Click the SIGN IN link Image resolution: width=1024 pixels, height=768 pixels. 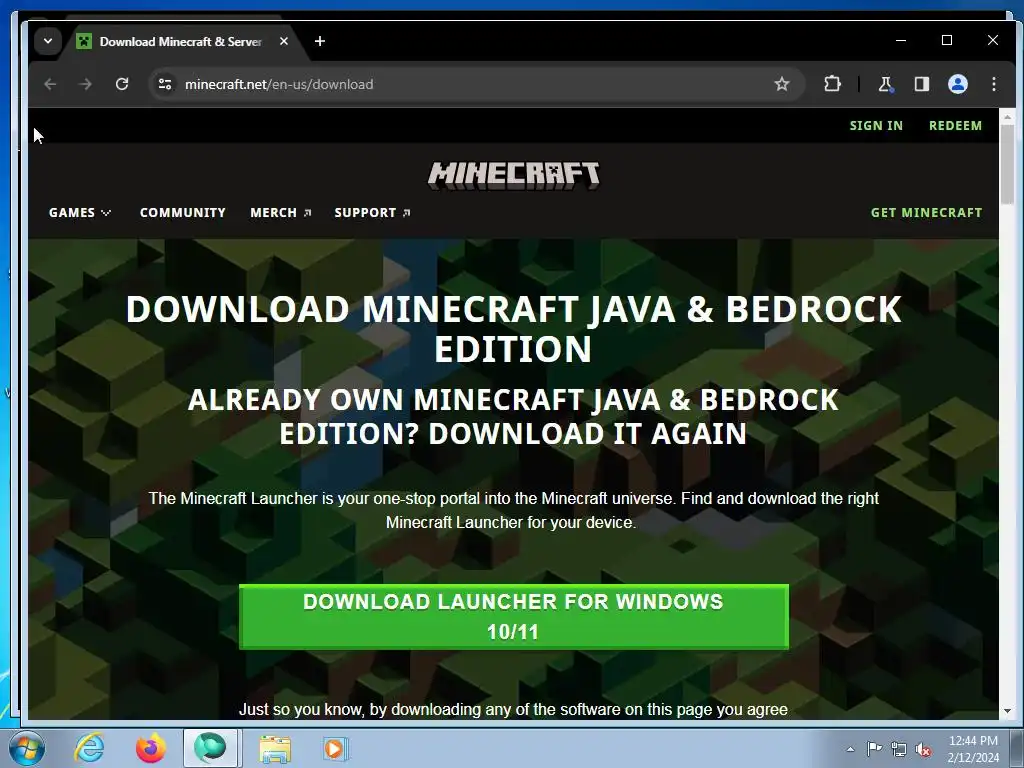(x=876, y=125)
